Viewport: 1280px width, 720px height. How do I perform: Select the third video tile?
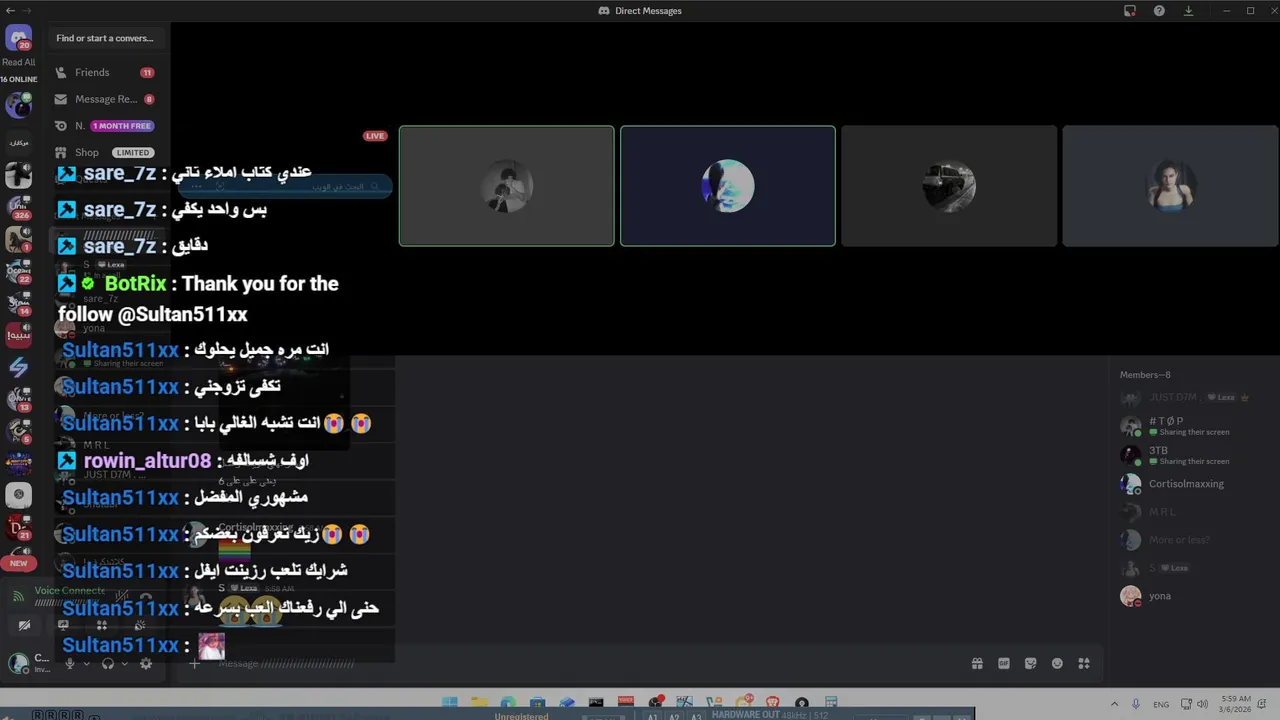[949, 186]
